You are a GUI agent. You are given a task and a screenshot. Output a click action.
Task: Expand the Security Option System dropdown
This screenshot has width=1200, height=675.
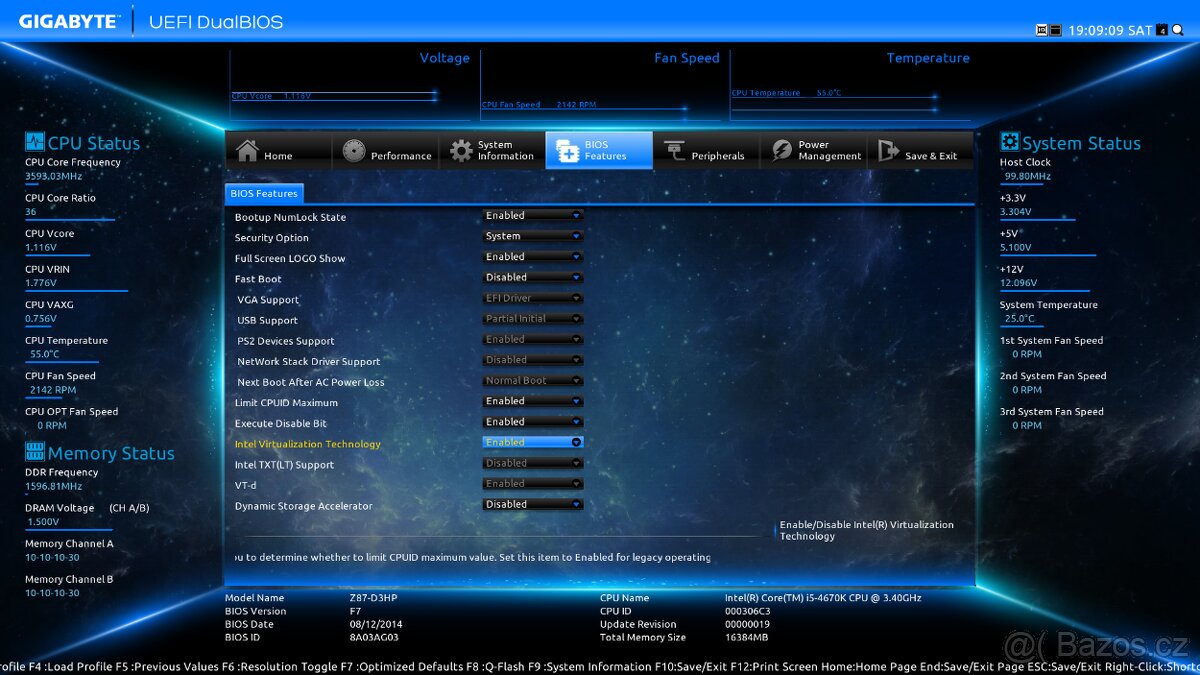(532, 237)
